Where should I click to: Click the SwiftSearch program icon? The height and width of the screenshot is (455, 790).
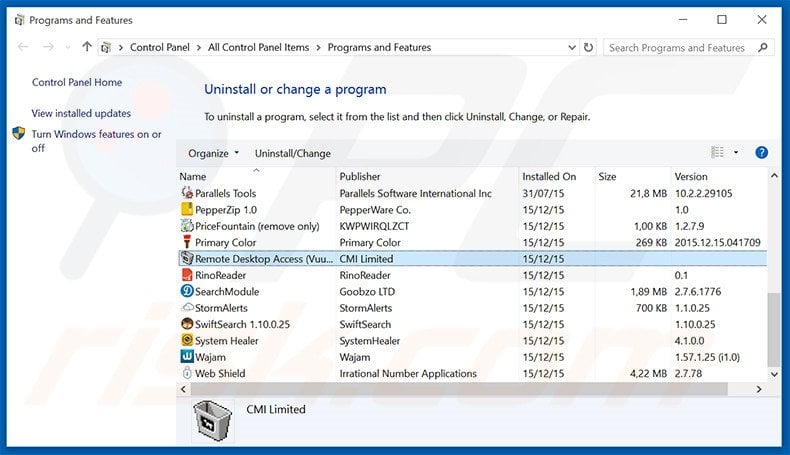(x=187, y=323)
